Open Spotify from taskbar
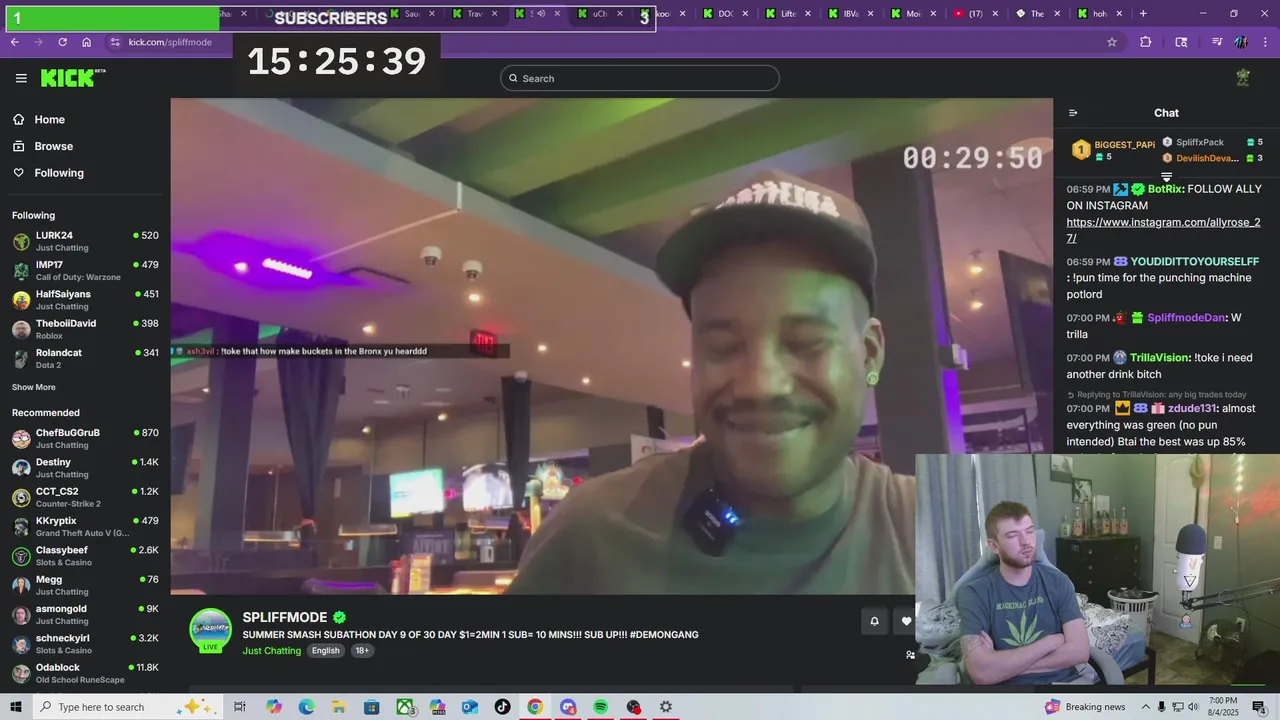The height and width of the screenshot is (720, 1280). 600,707
